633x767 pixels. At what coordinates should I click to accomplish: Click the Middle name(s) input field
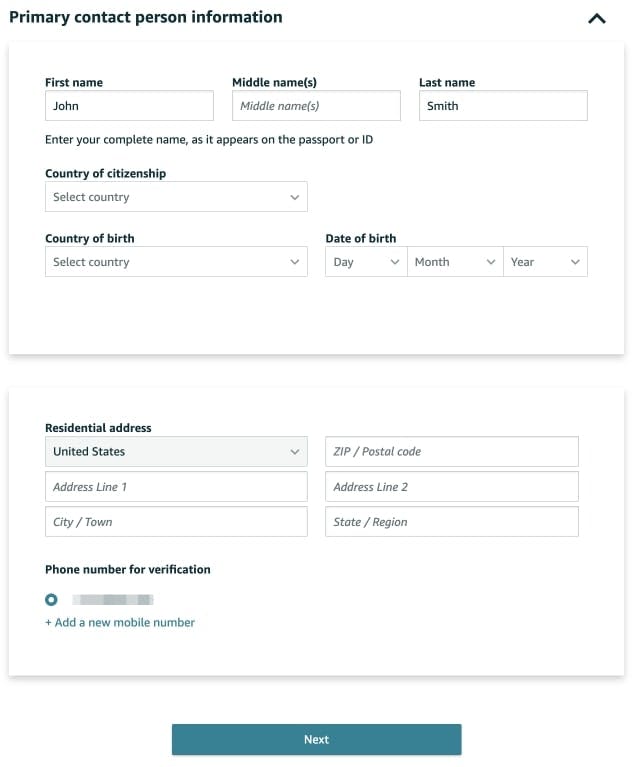coord(316,106)
